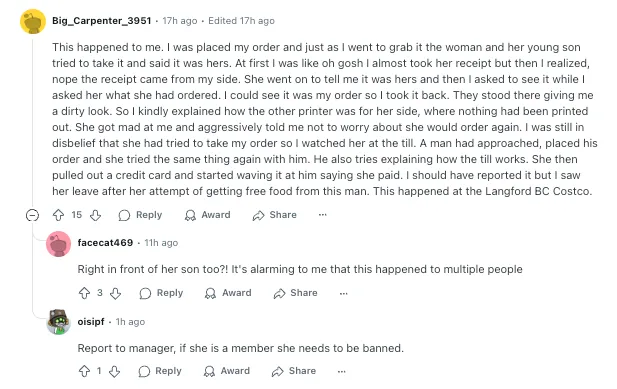Reply to oisipf's comment
617x389 pixels.
[160, 371]
